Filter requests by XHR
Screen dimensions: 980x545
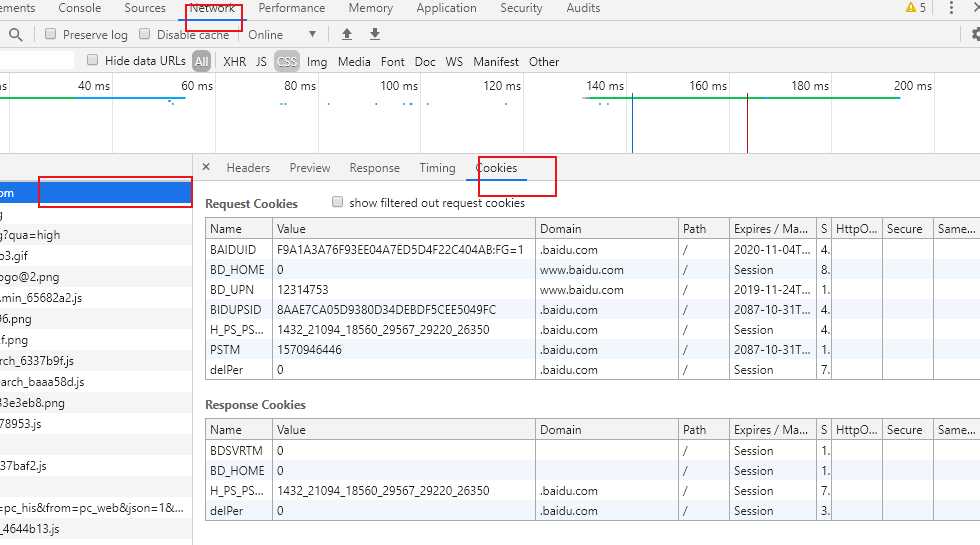234,61
